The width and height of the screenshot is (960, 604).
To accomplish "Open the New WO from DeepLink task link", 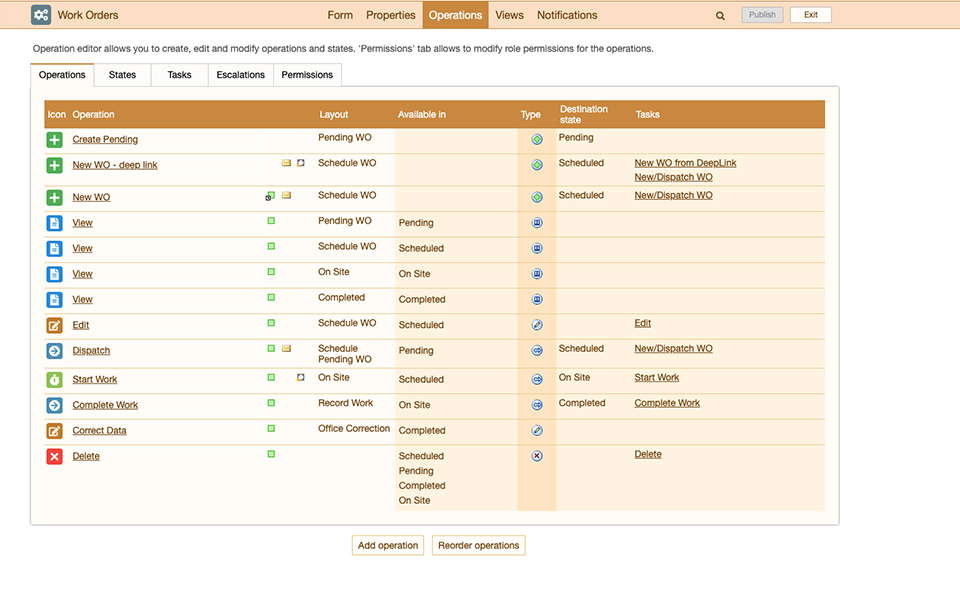I will click(685, 163).
